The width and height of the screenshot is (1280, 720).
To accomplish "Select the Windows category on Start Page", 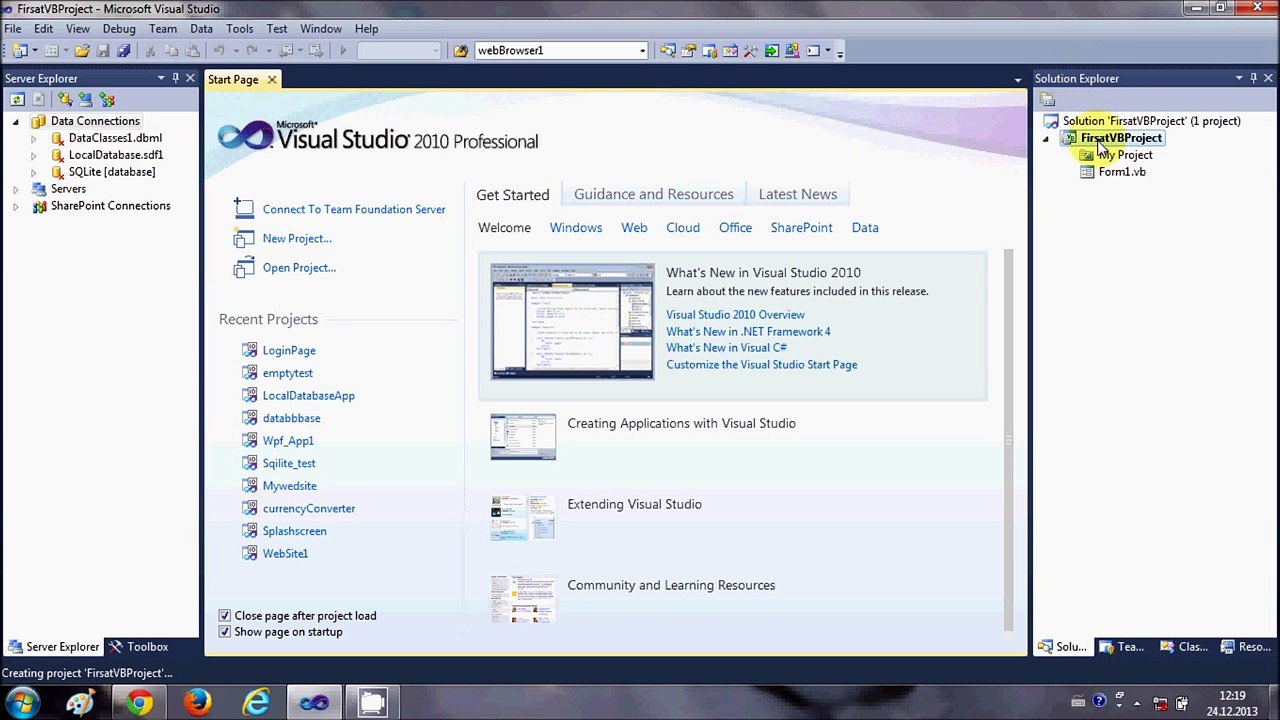I will point(576,228).
